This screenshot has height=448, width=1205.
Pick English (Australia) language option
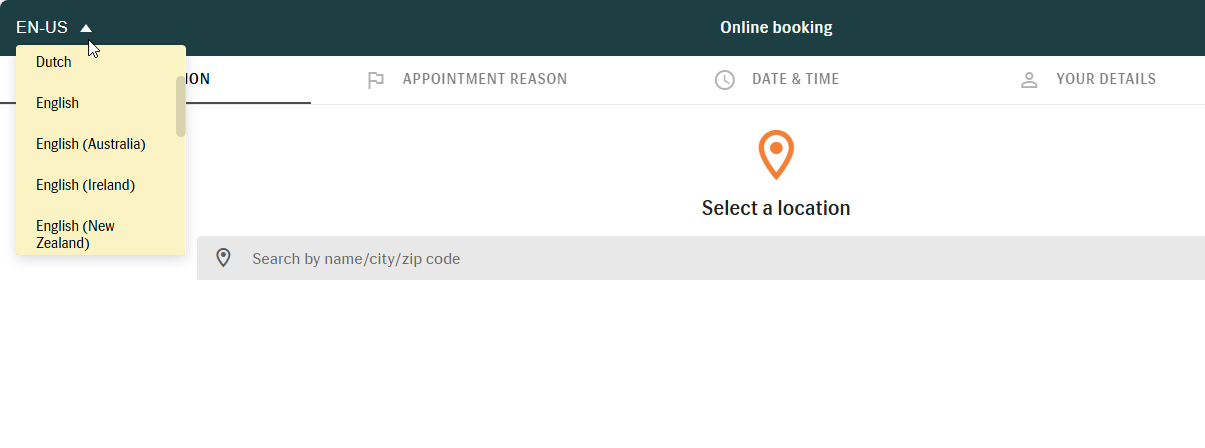91,144
